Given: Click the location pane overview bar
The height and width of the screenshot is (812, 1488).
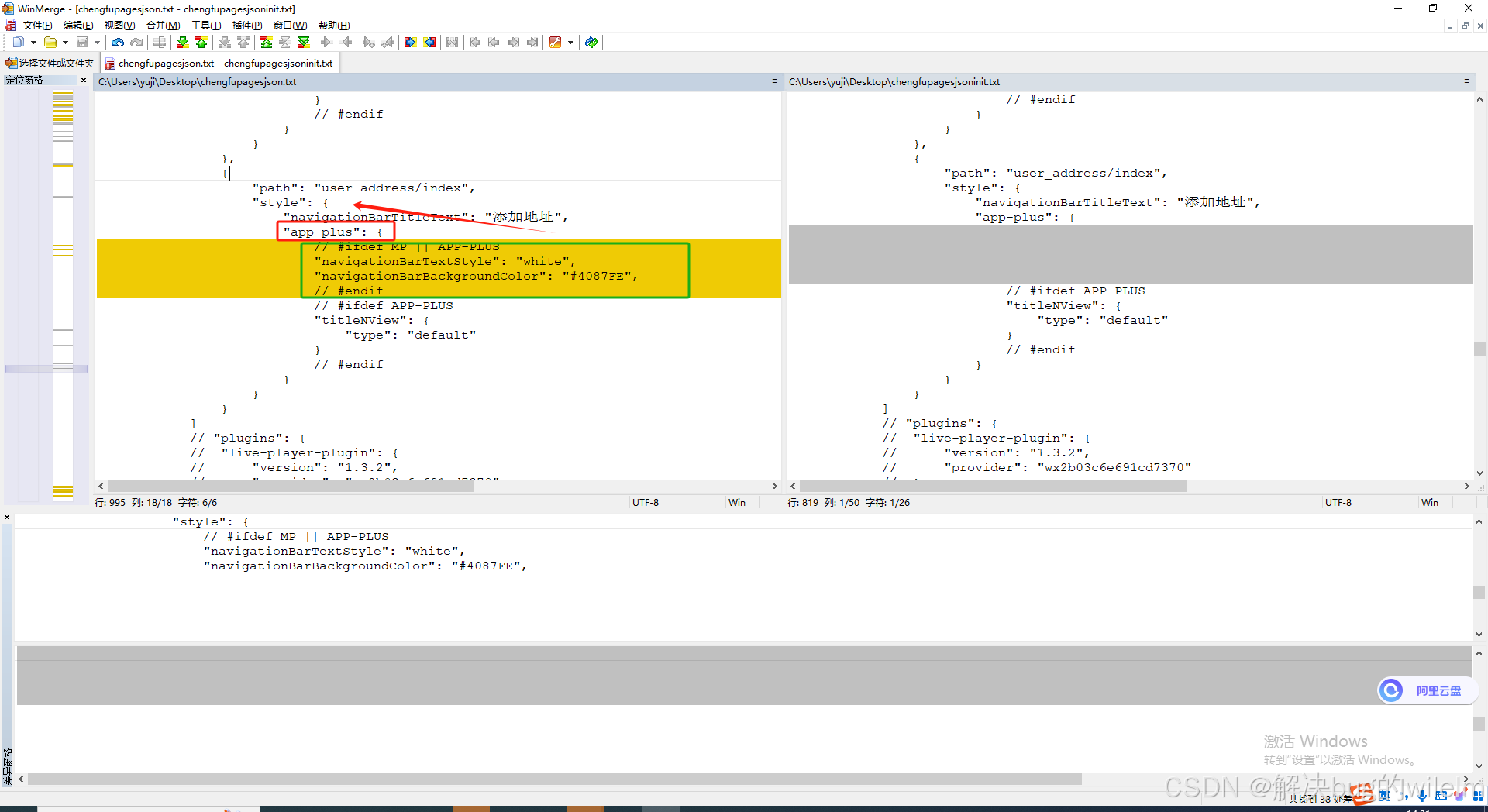Looking at the screenshot, I should click(x=63, y=294).
